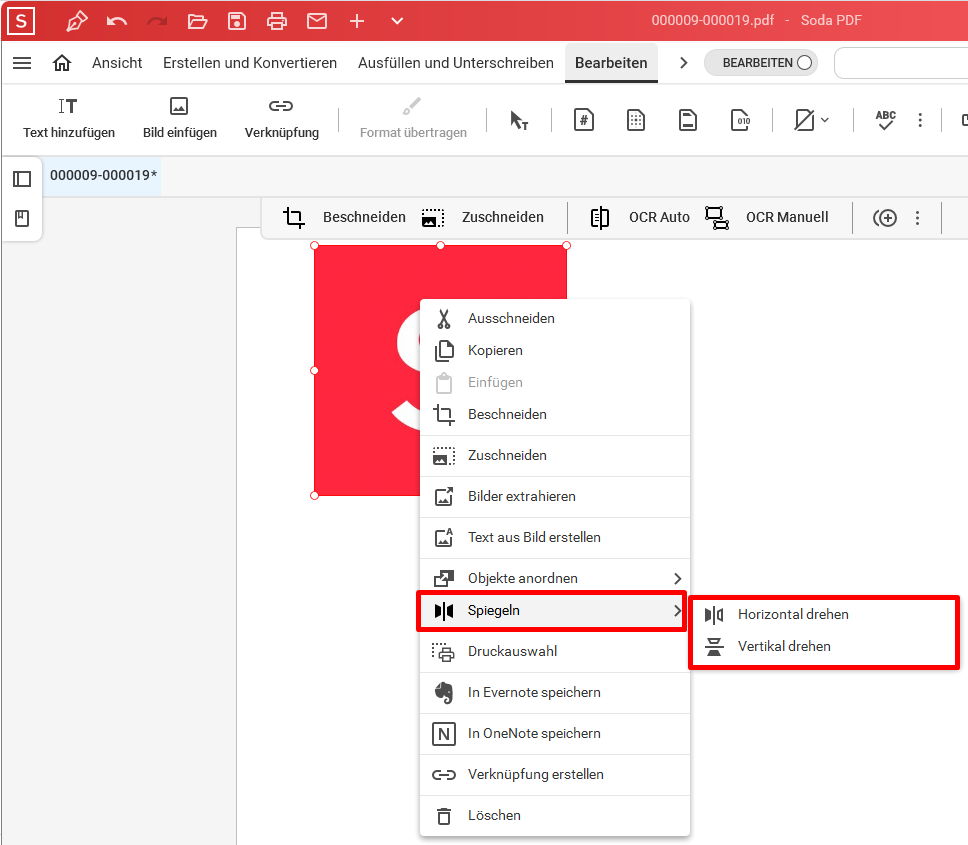Viewport: 968px width, 845px height.
Task: Send document by email icon
Action: click(x=317, y=22)
